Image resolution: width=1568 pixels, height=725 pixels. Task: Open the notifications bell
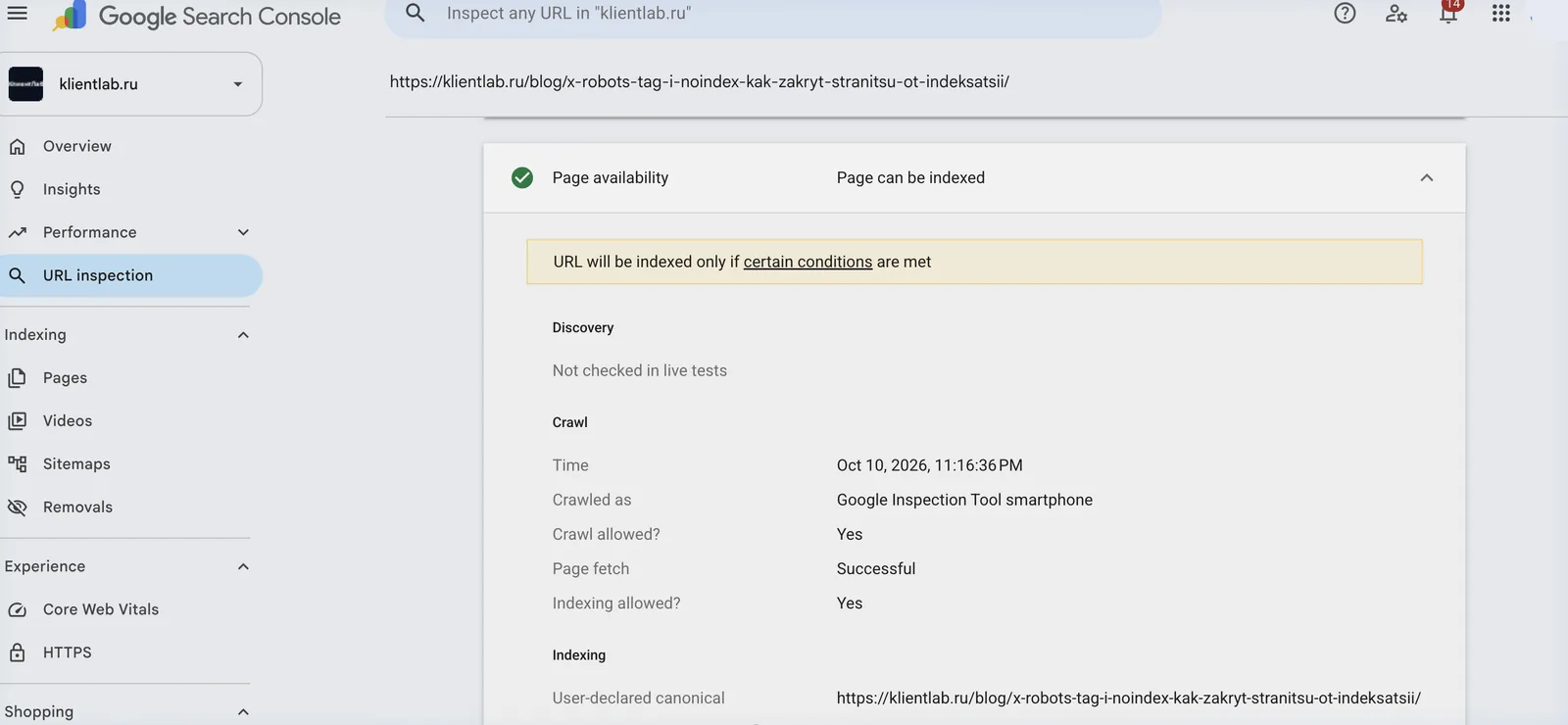[1448, 13]
